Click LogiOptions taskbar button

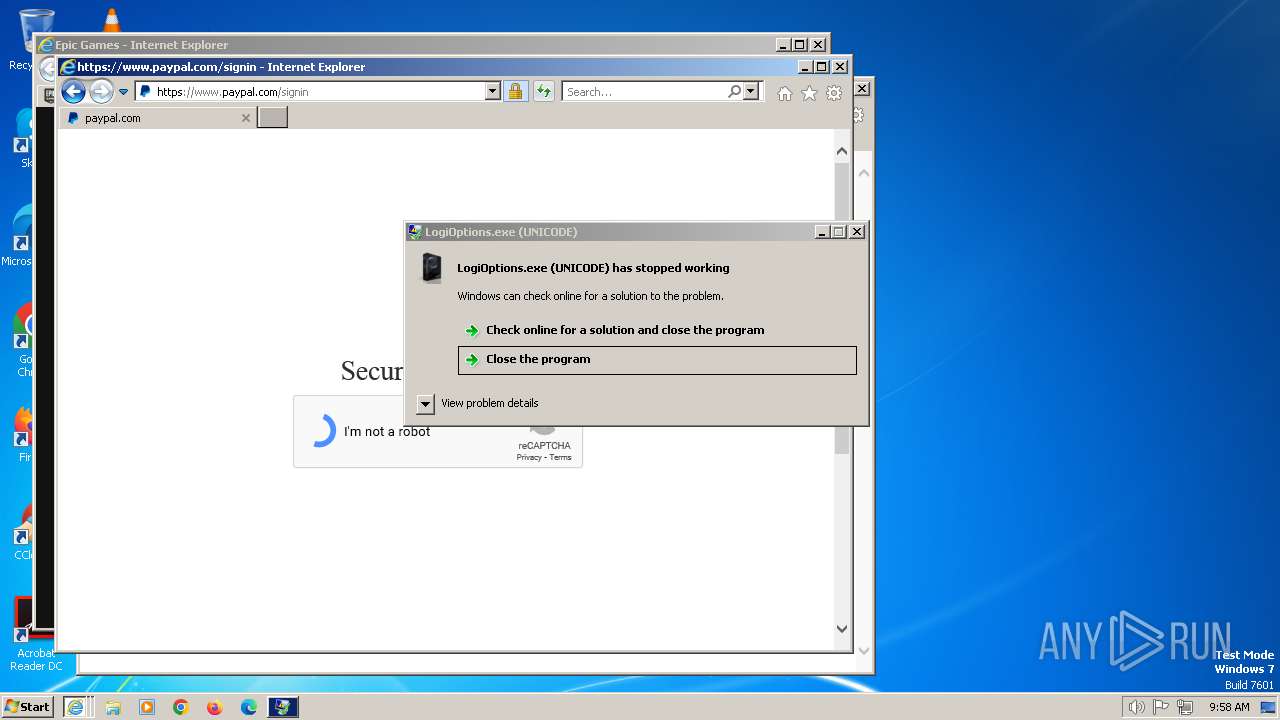pos(283,707)
